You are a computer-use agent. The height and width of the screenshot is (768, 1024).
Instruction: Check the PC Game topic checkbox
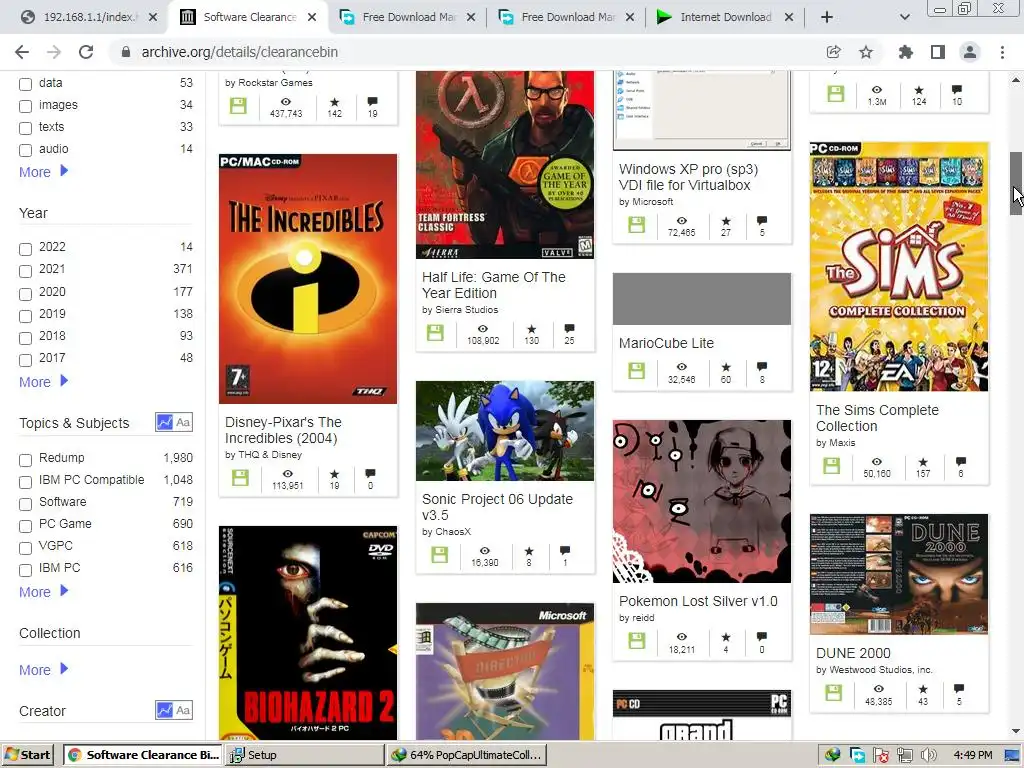point(25,526)
